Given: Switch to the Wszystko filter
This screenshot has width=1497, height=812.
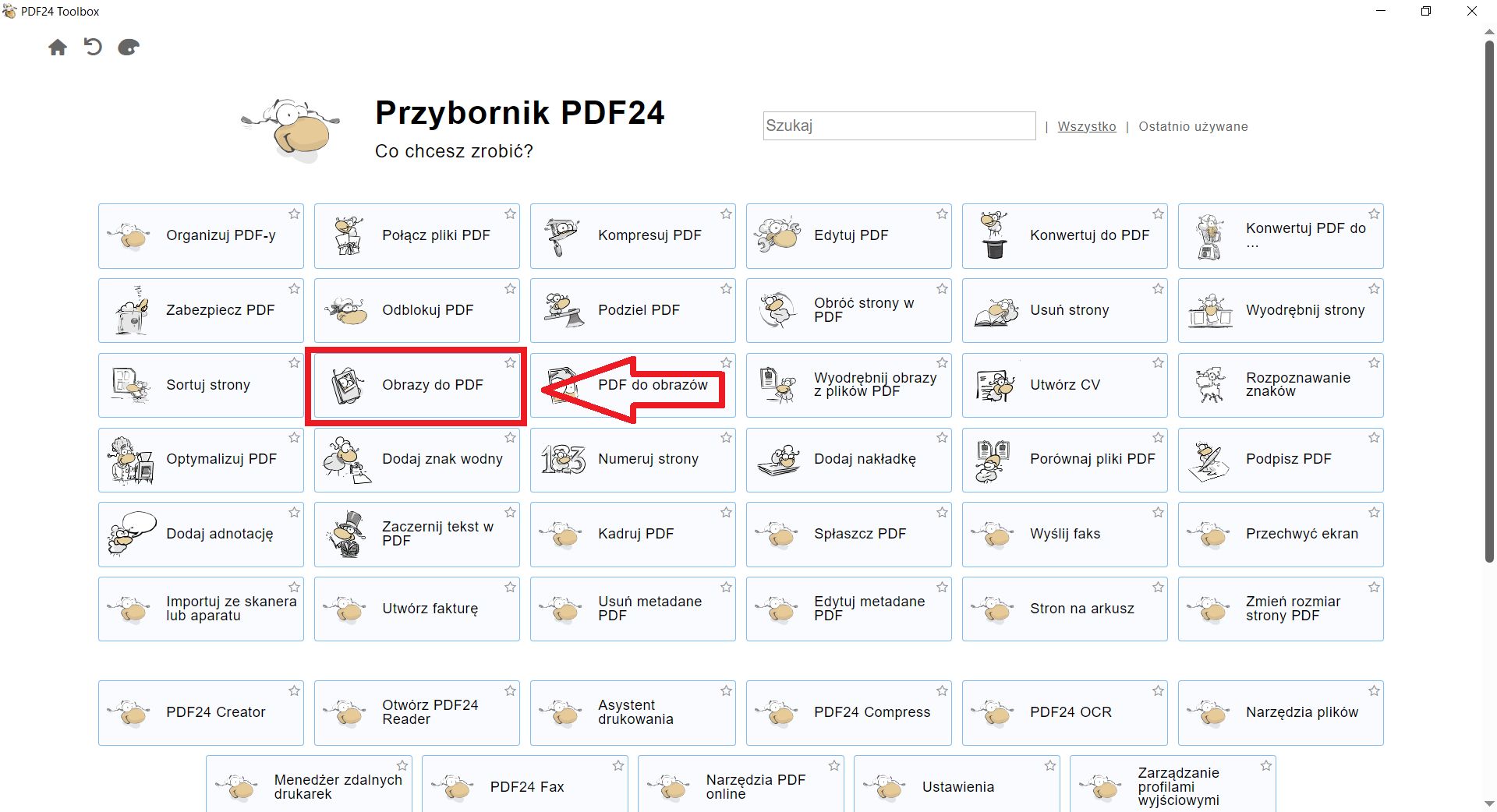Looking at the screenshot, I should click(1087, 125).
